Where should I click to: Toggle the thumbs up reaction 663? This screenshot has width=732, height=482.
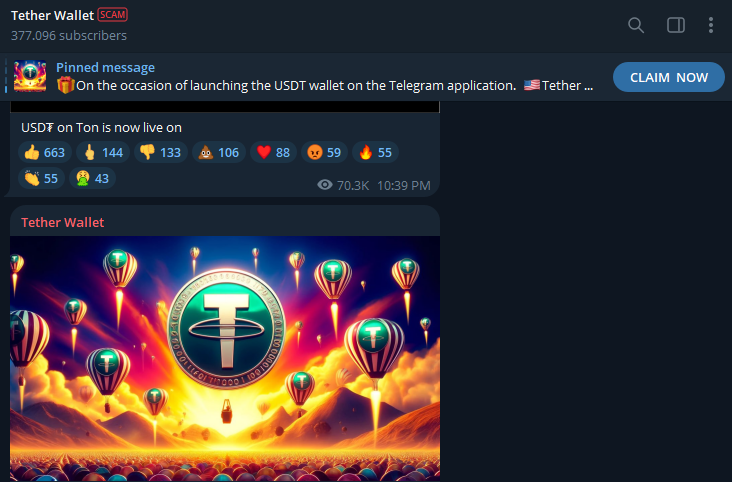(x=45, y=152)
